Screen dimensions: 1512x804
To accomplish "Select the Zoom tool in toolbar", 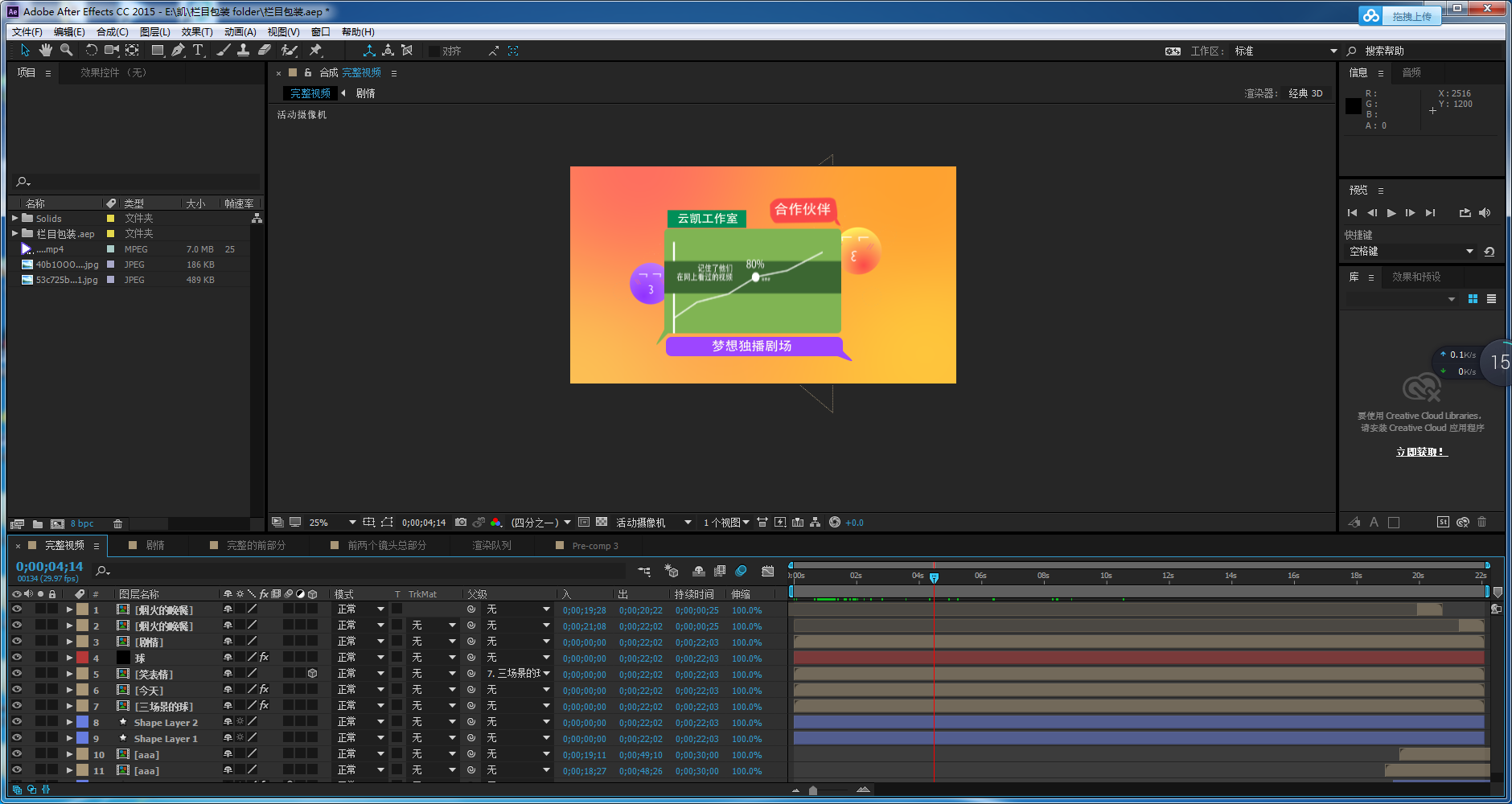I will pos(67,51).
